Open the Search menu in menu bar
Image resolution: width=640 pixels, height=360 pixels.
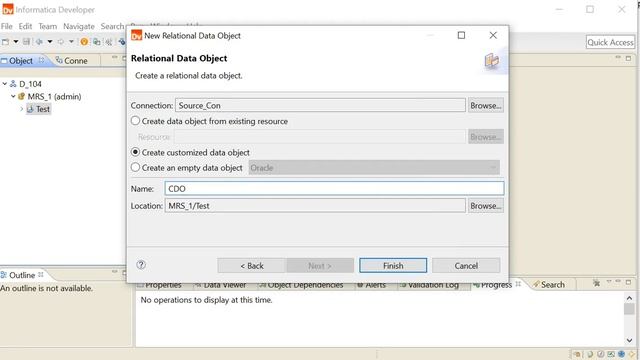pyautogui.click(x=112, y=26)
